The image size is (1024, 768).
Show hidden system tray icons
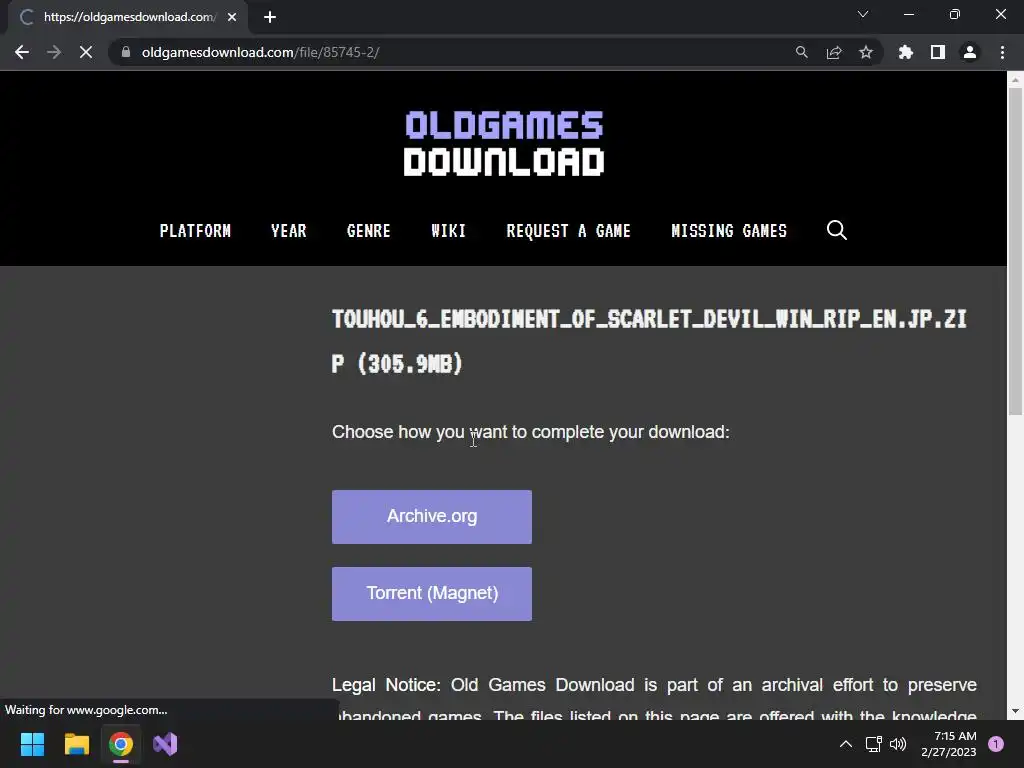pos(845,744)
